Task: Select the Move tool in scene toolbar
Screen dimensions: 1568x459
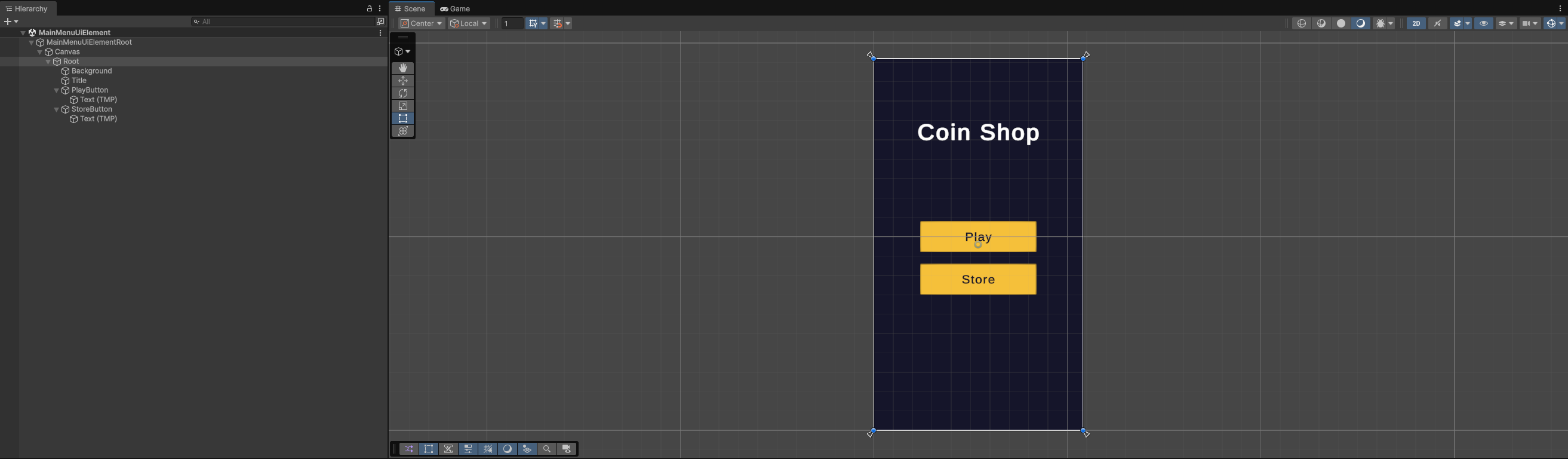Action: coord(403,81)
